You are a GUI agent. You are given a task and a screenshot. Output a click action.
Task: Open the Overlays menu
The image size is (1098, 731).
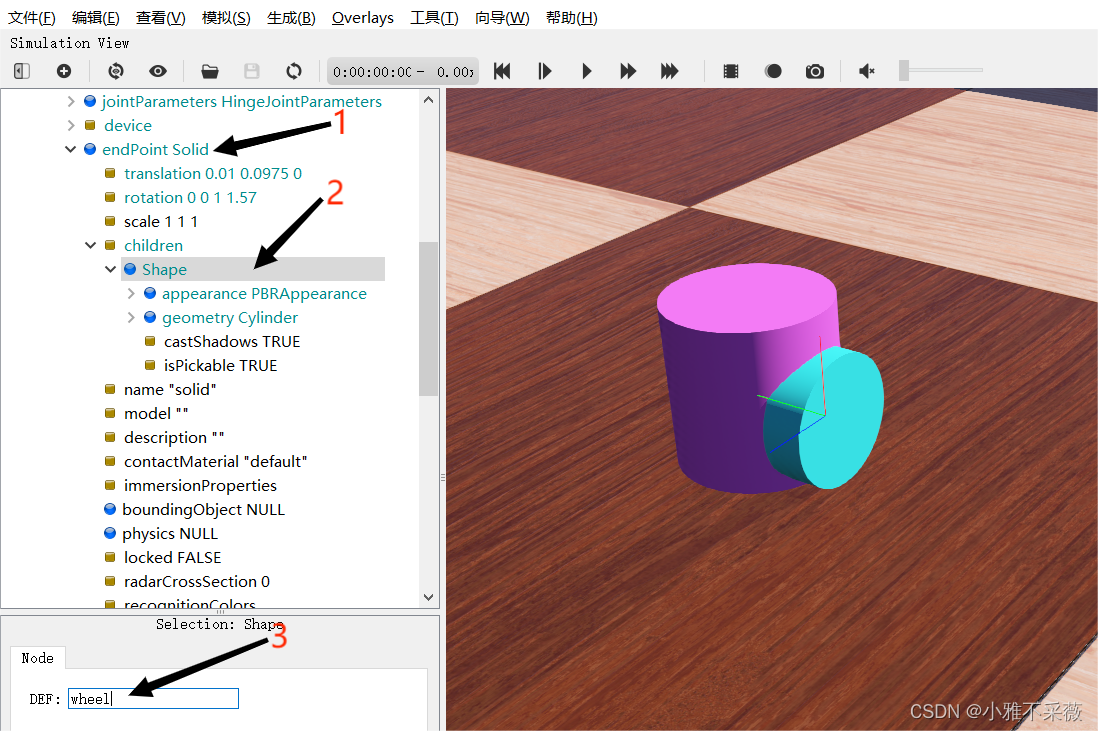coord(362,18)
